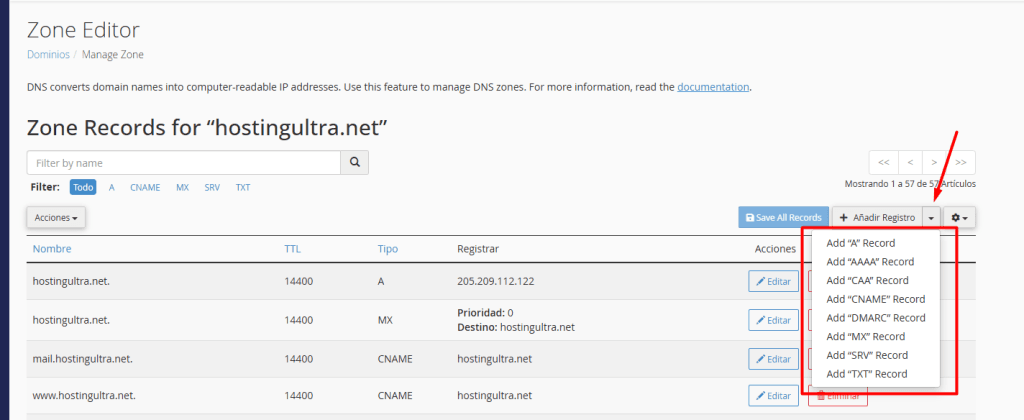
Task: Sort records by Nombre column
Action: coord(52,249)
